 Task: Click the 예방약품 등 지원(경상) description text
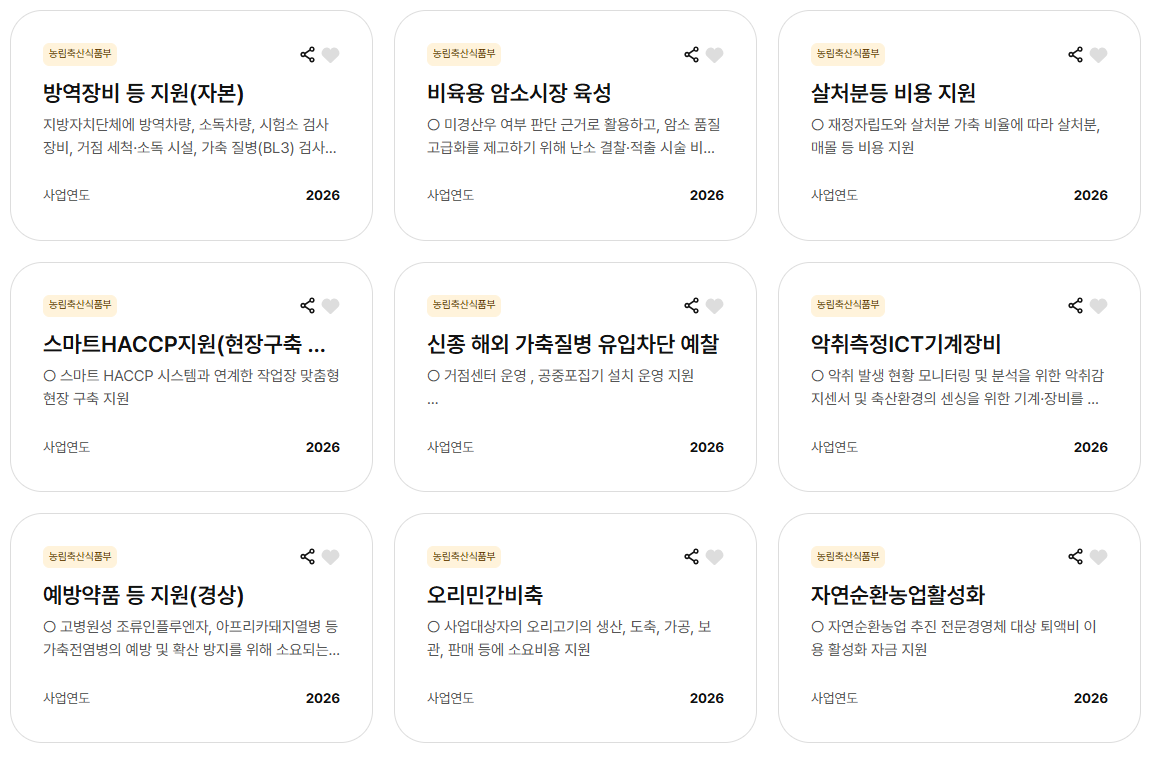click(192, 638)
